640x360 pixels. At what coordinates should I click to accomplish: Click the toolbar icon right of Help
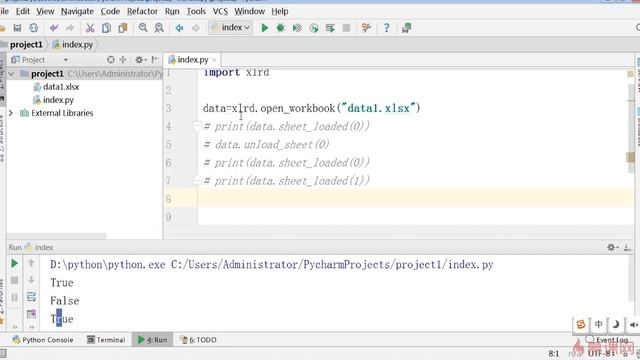406,28
